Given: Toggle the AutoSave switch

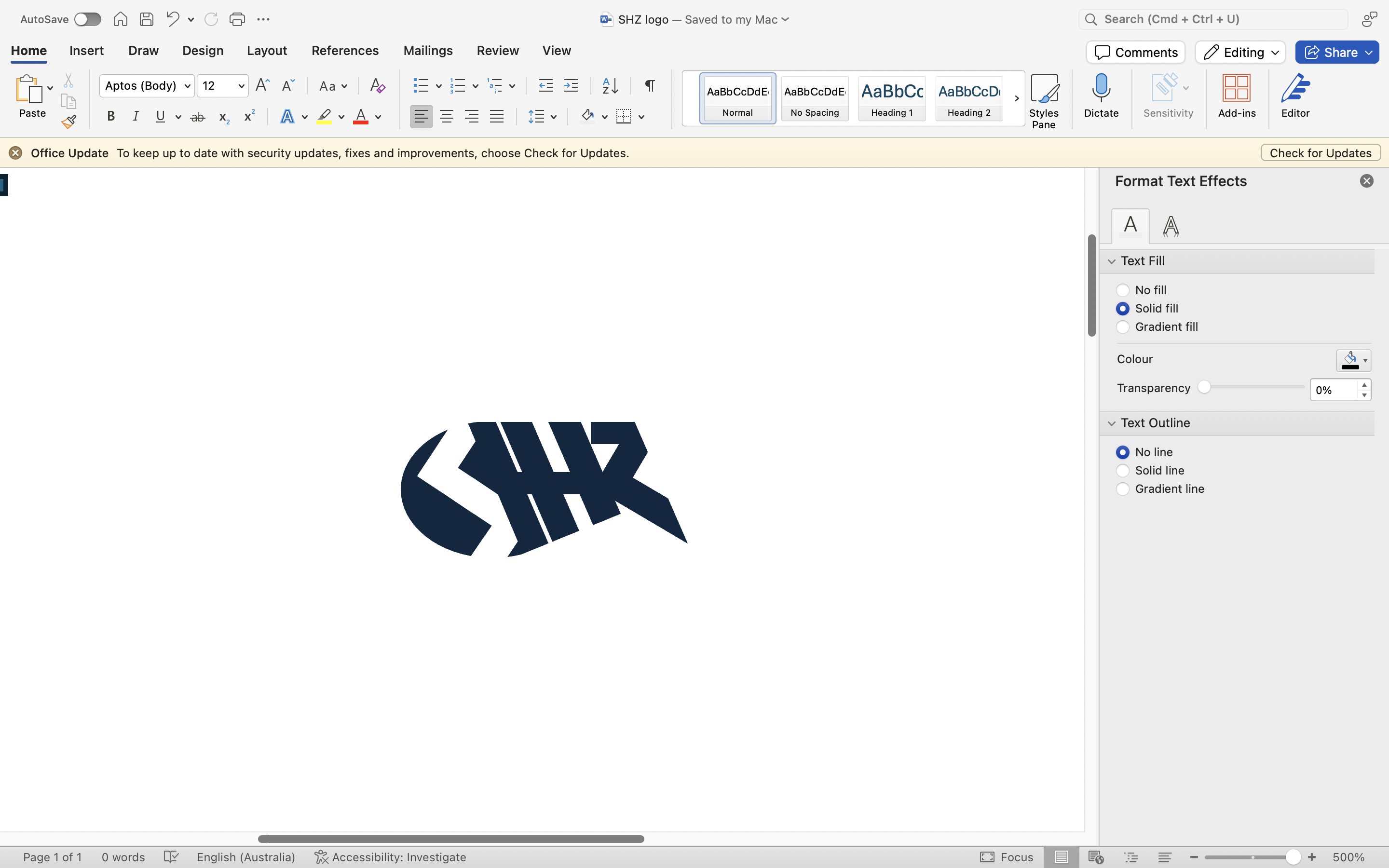Looking at the screenshot, I should 87,19.
